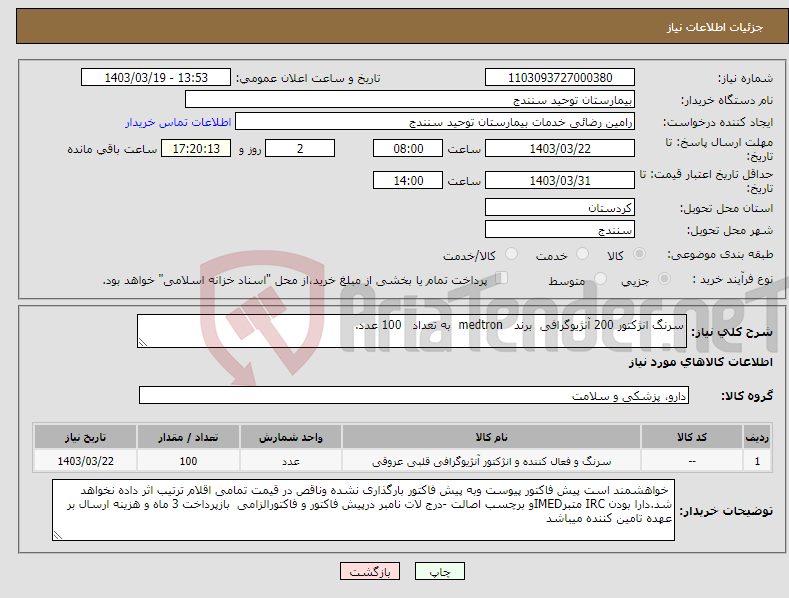789x598 pixels.
Task: Click the جزئیات اطلاعات نیاز page title
Action: coord(715,27)
